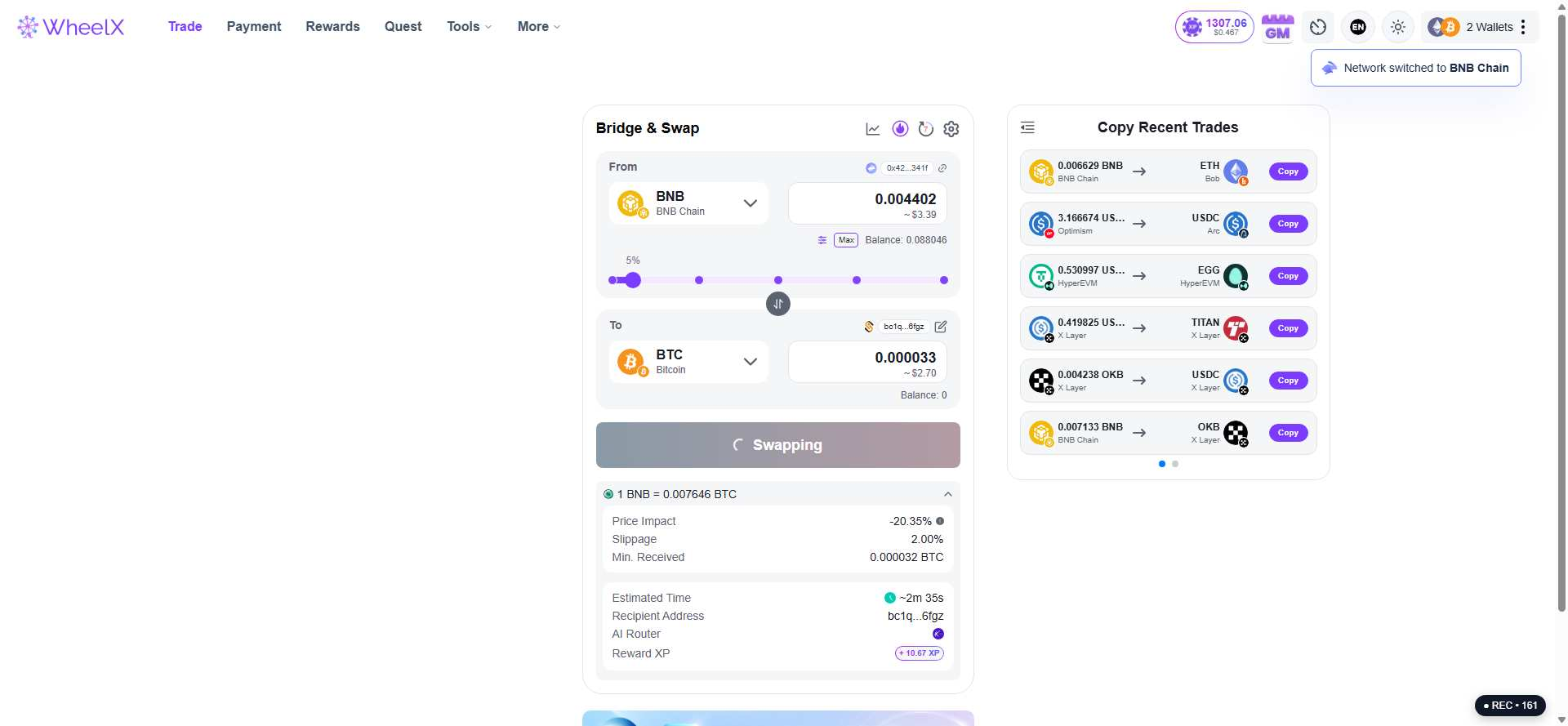Set amount slider to the middle stop

tap(778, 280)
